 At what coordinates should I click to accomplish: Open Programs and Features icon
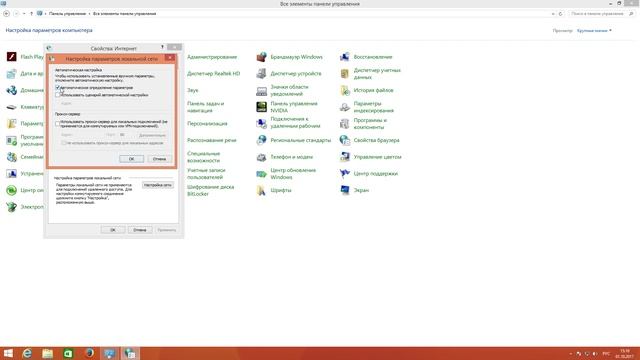tap(344, 123)
